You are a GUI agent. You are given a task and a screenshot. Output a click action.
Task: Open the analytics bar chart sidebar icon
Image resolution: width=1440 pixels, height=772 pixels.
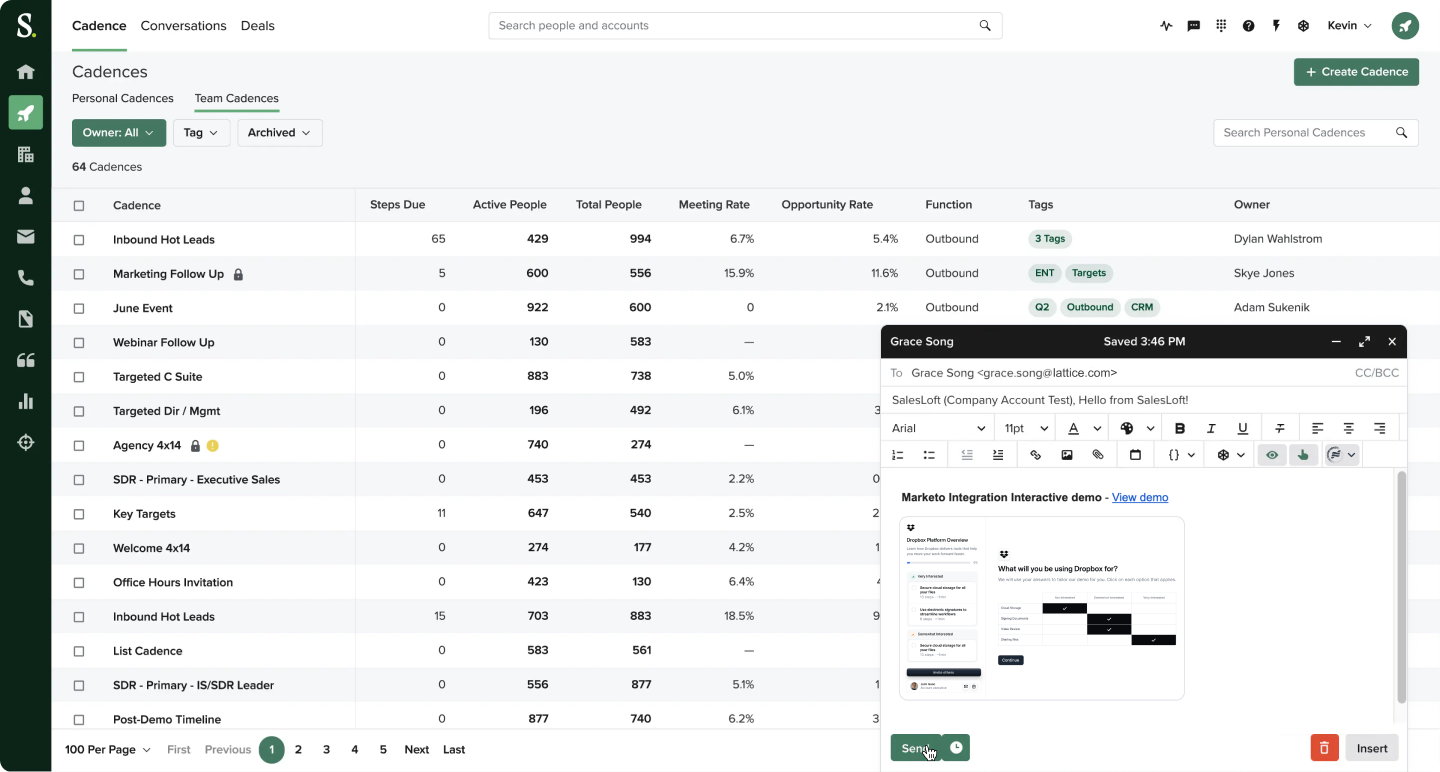click(x=26, y=402)
